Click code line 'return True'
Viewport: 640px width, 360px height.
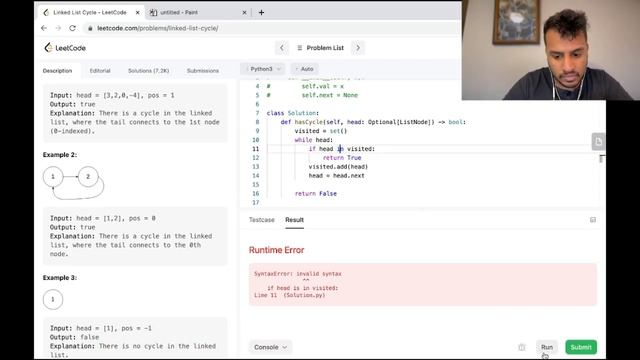[x=342, y=158]
